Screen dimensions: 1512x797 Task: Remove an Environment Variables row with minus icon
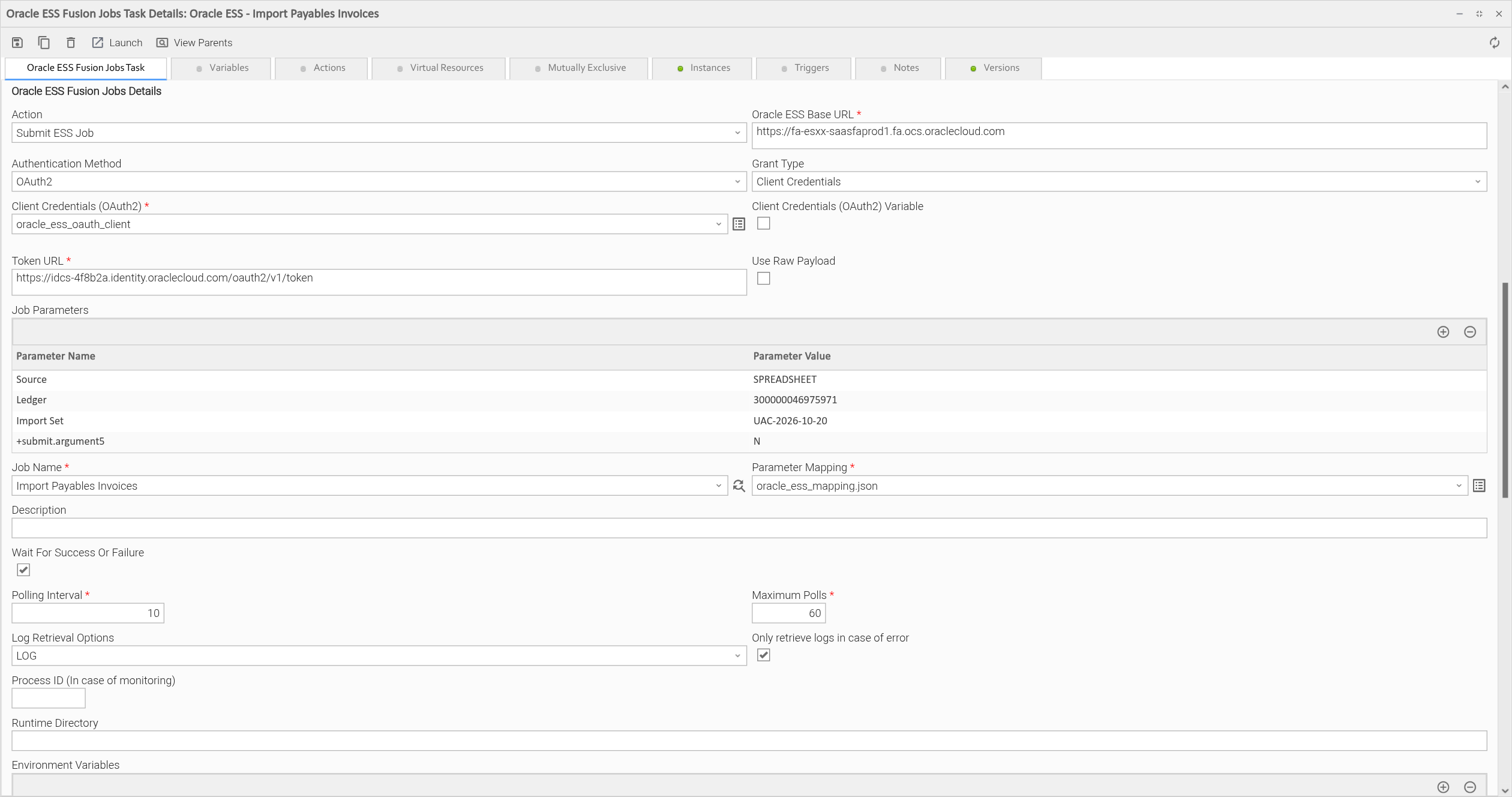click(x=1469, y=787)
